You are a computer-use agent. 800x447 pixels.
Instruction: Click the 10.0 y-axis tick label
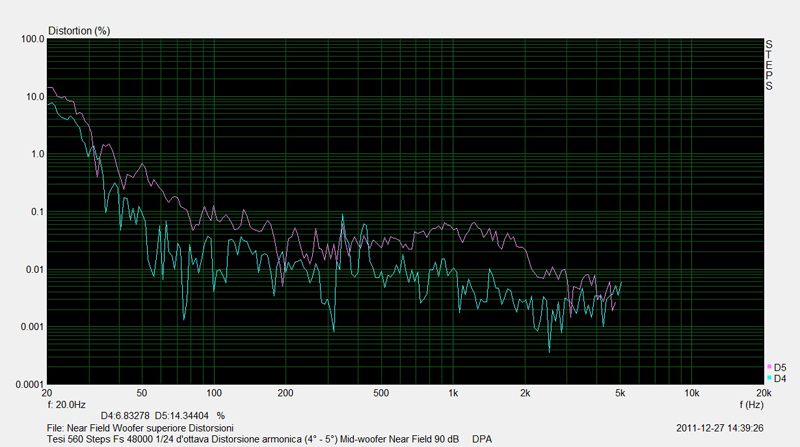(35, 96)
